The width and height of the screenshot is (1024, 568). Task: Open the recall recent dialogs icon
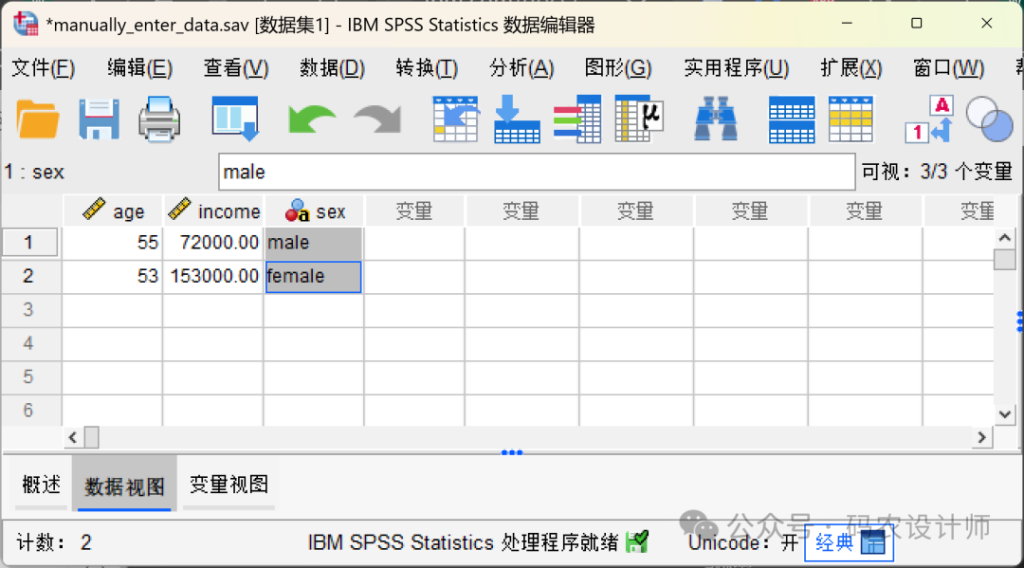235,119
